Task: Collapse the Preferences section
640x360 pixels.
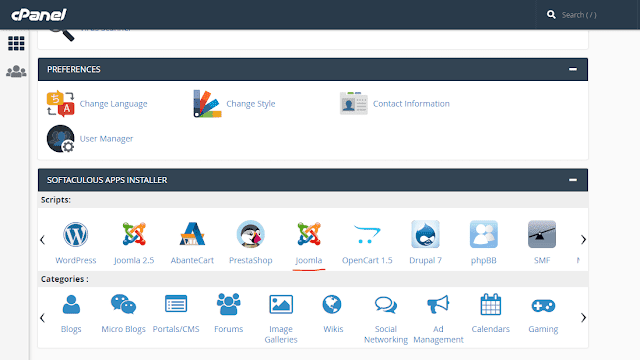Action: (x=573, y=69)
